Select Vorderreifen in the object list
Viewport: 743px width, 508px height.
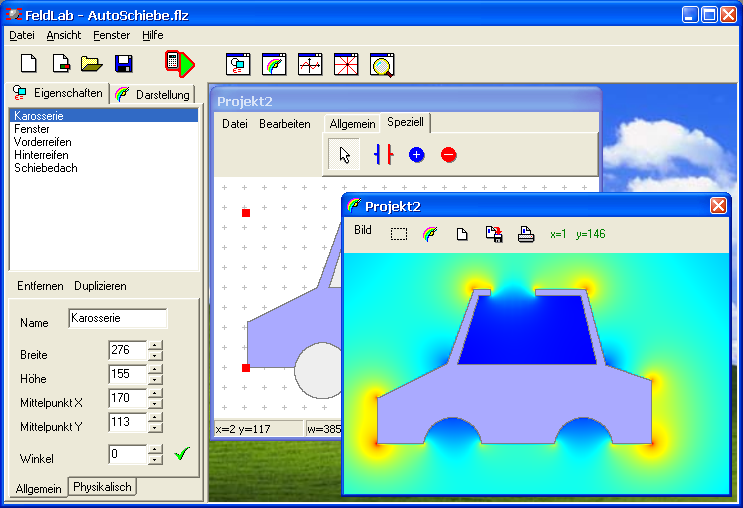pos(104,142)
